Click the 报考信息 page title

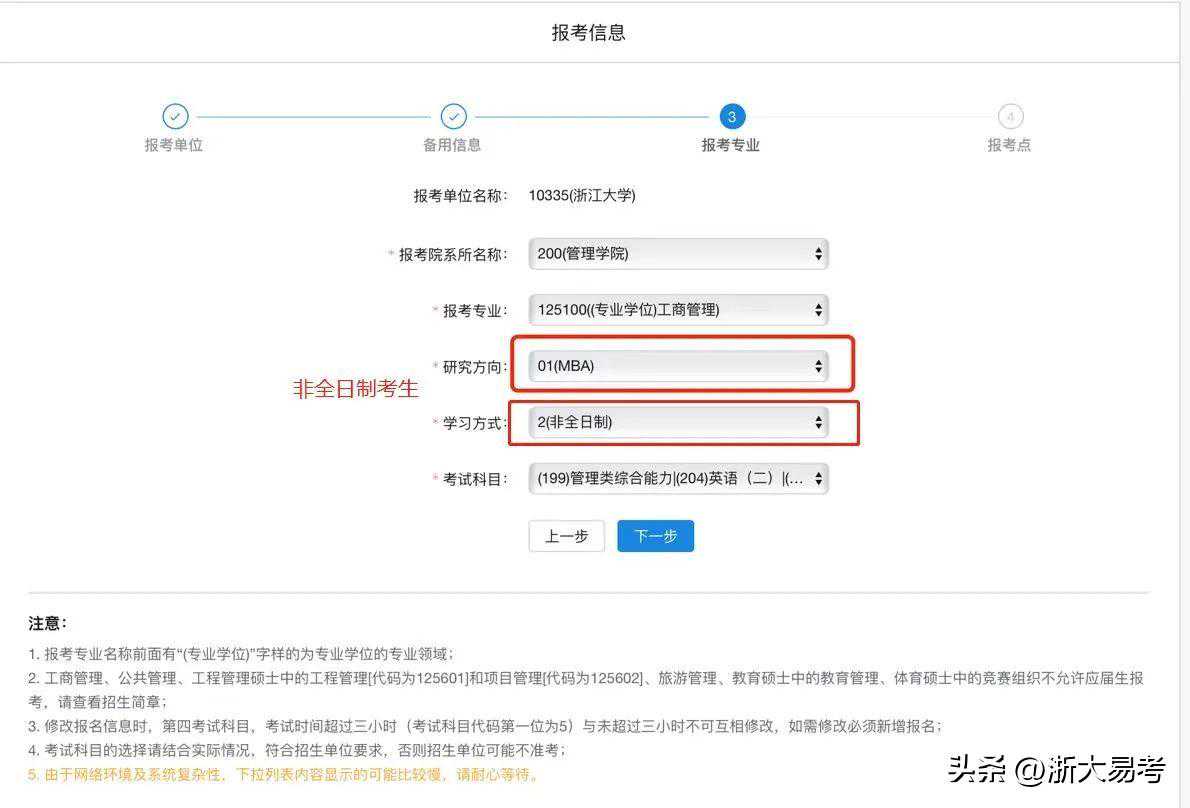coord(588,33)
